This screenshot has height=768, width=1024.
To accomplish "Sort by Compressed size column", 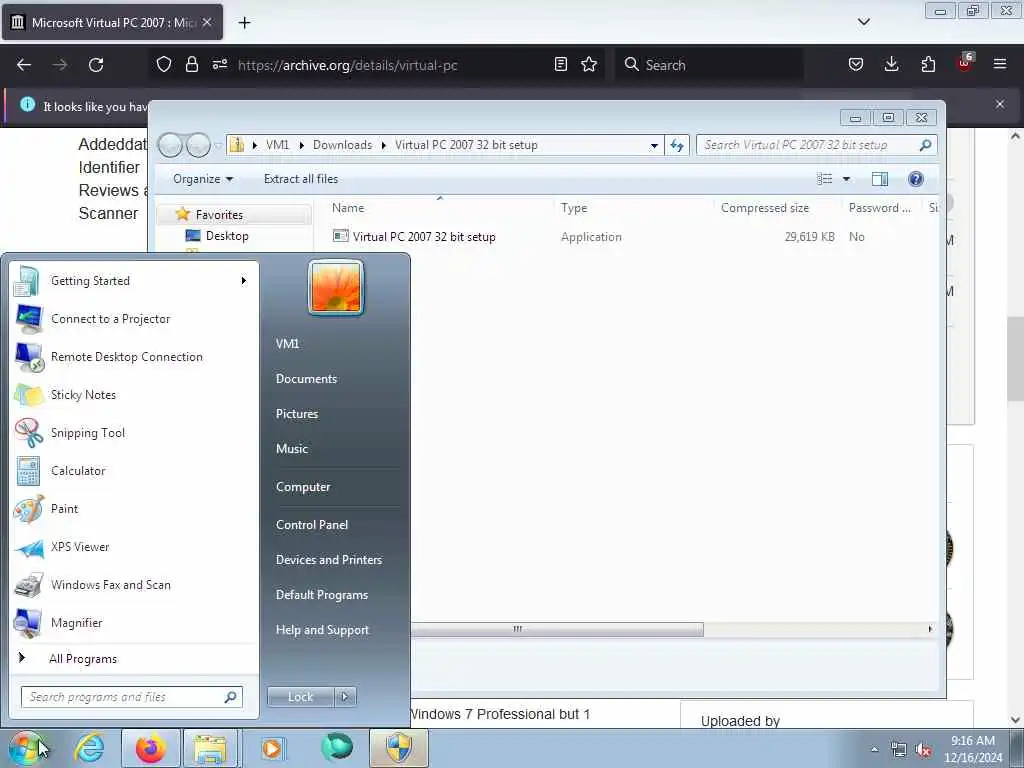I will 765,208.
